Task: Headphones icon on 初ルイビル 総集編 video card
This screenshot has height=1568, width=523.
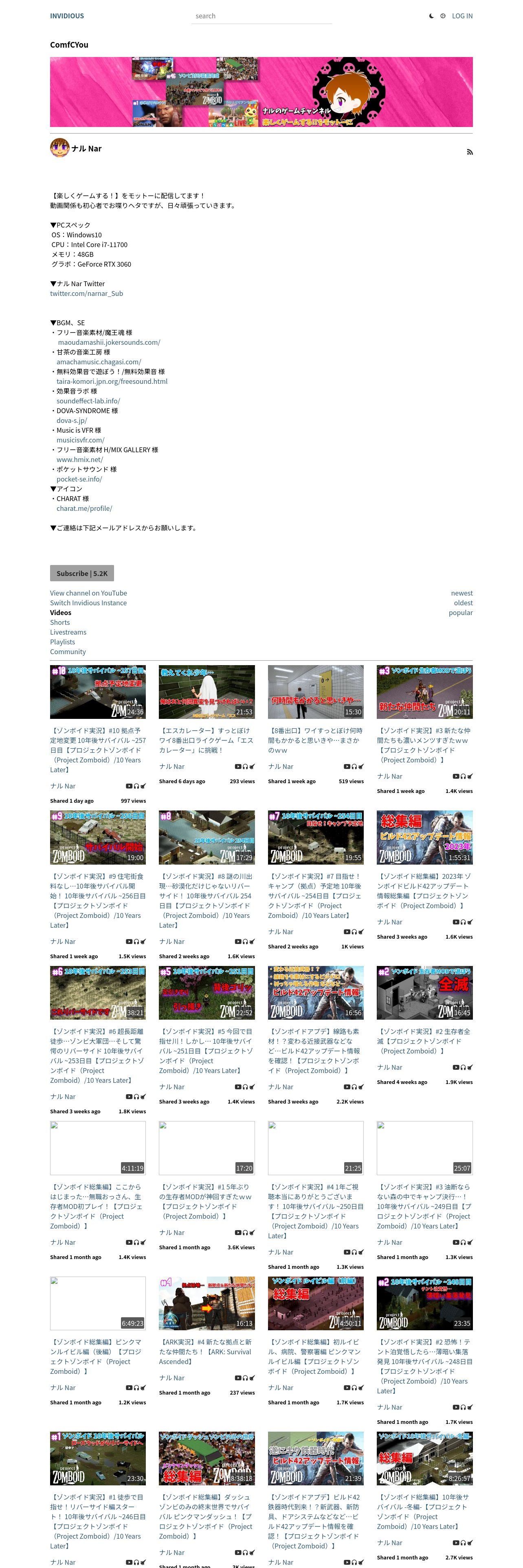Action: click(354, 1387)
